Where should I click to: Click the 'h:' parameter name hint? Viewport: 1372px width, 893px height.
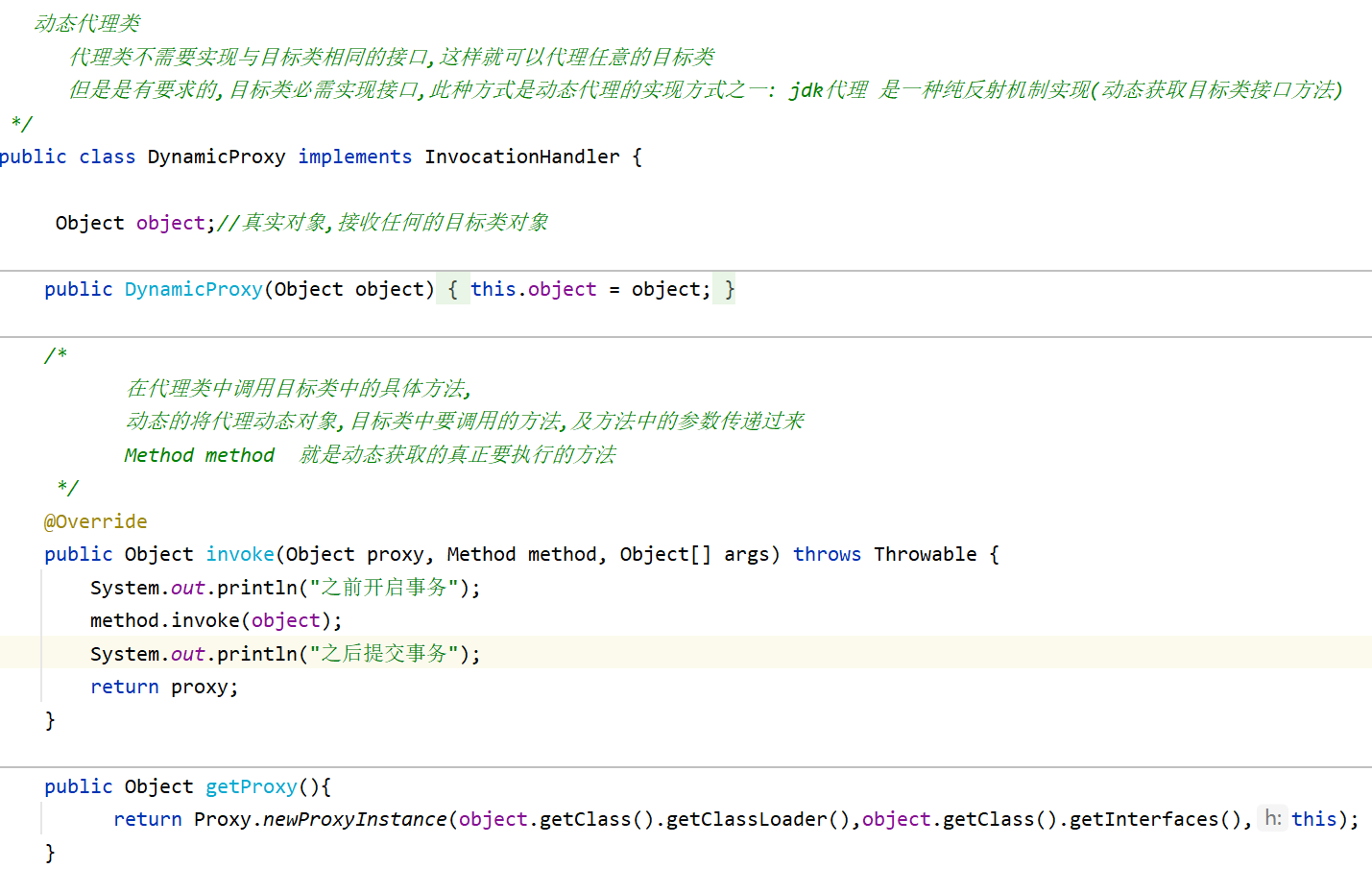pyautogui.click(x=1272, y=818)
